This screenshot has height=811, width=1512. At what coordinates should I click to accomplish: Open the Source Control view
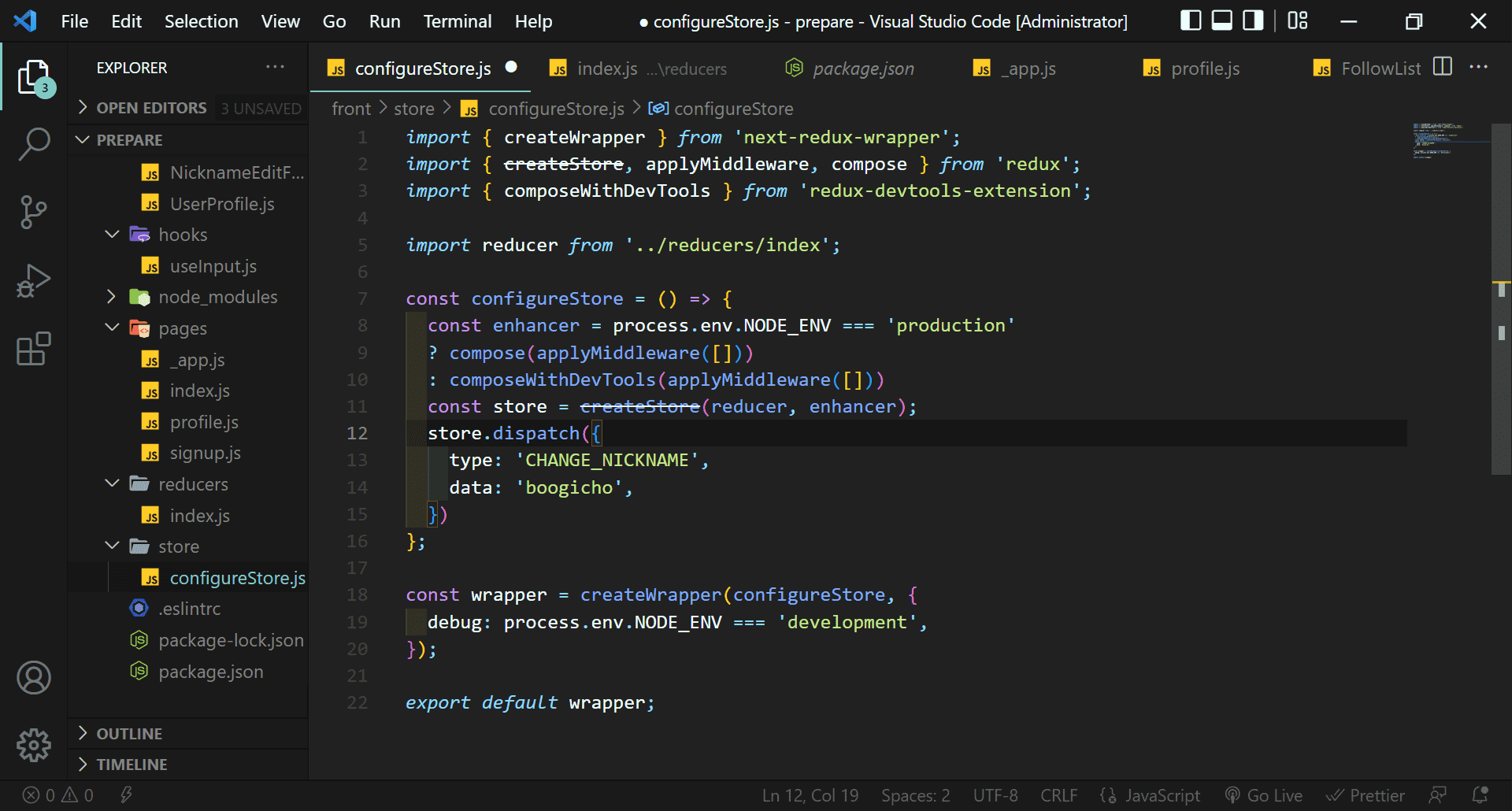(x=34, y=212)
